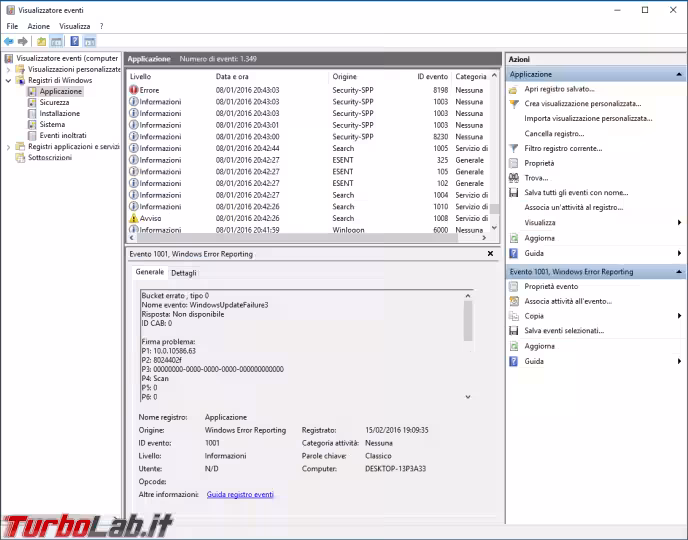Click Importa visualizzazione personalizzata action
The height and width of the screenshot is (540, 688).
[588, 118]
